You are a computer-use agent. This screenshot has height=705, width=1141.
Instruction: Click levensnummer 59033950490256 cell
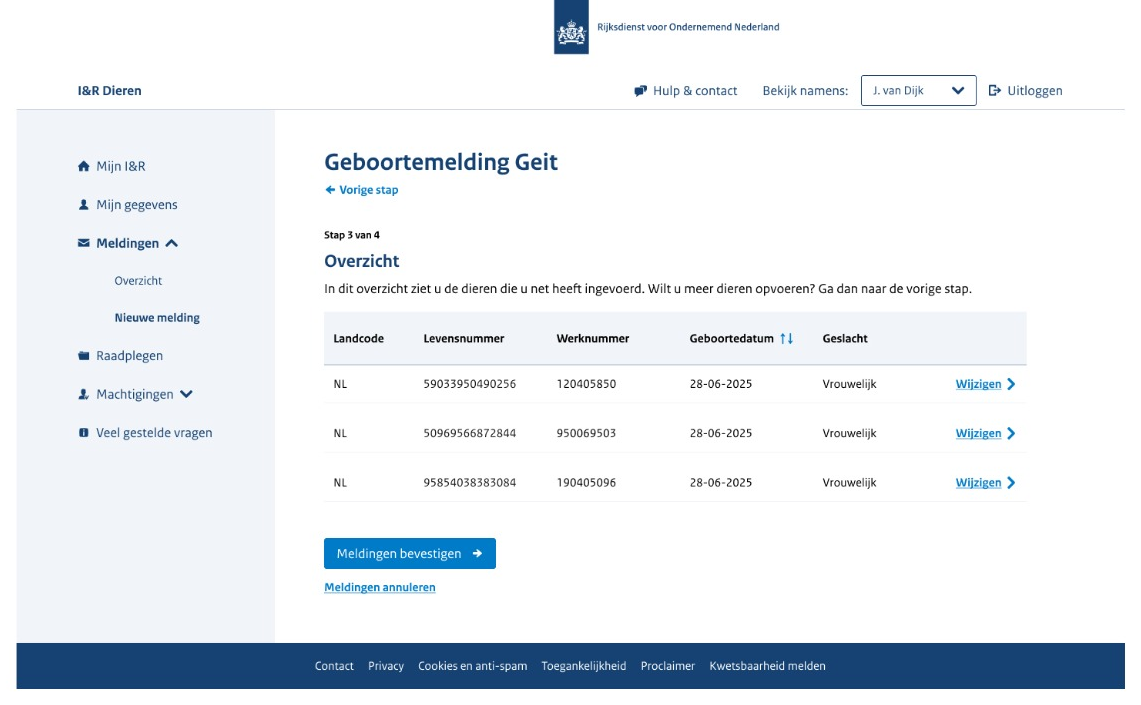pyautogui.click(x=469, y=384)
